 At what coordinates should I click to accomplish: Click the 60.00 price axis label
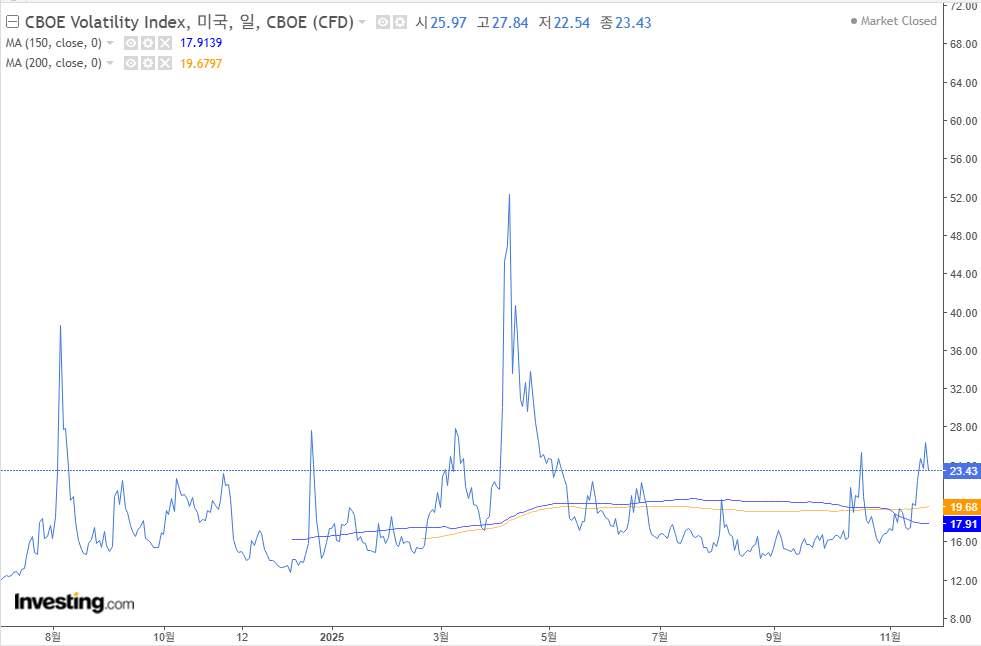pos(963,121)
